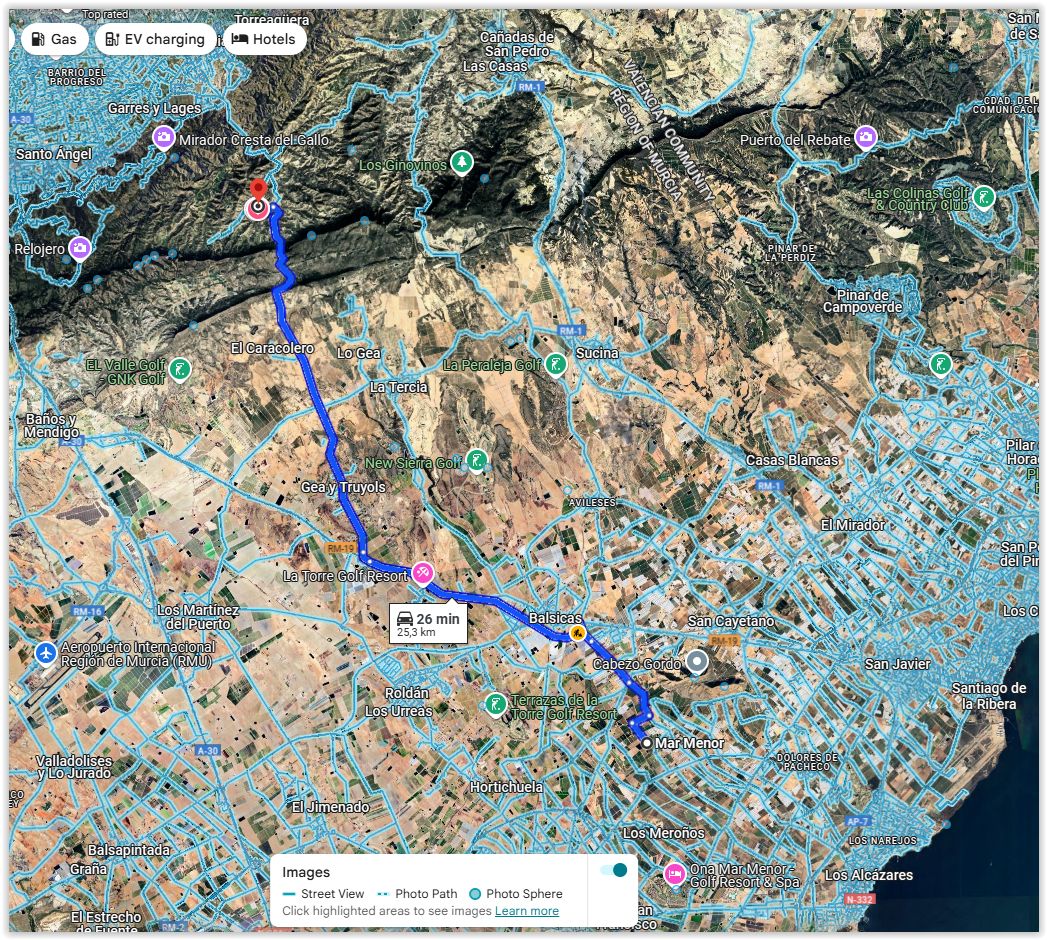
Task: Click the Garres y Lages label
Action: [x=154, y=108]
